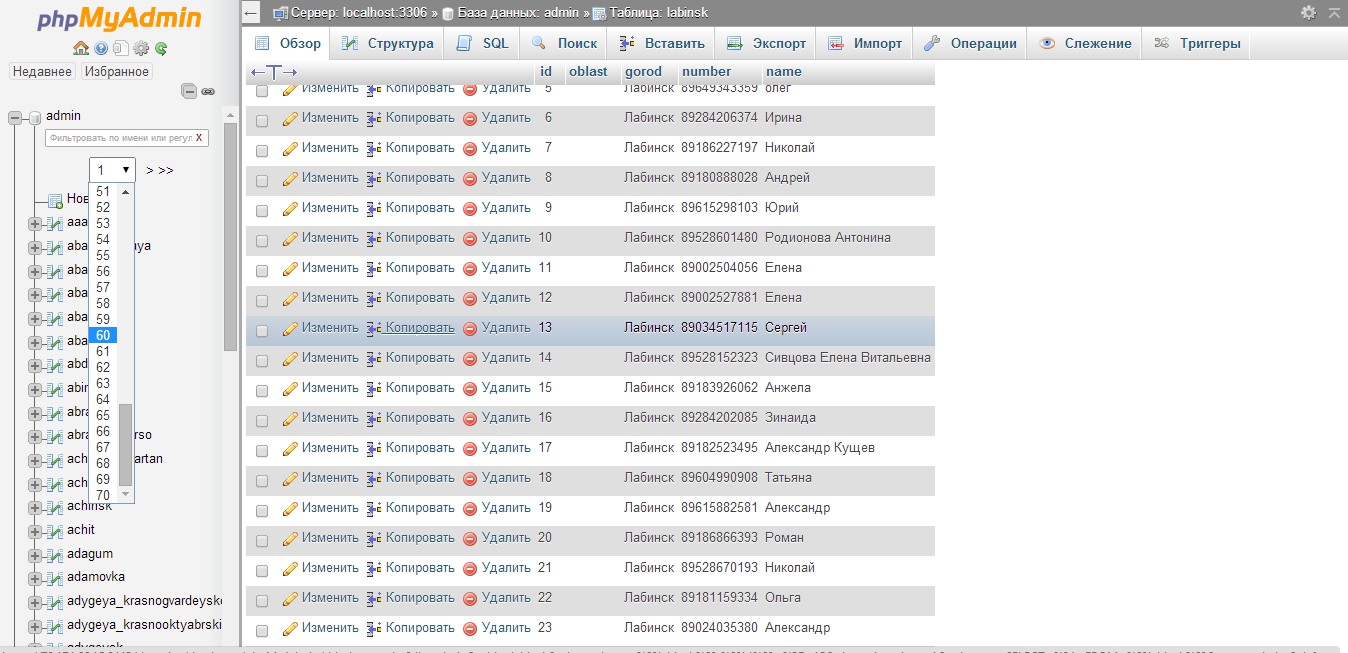1348x653 pixels.
Task: Expand the adygeya_krasnooktyabrski table node
Action: coord(35,625)
